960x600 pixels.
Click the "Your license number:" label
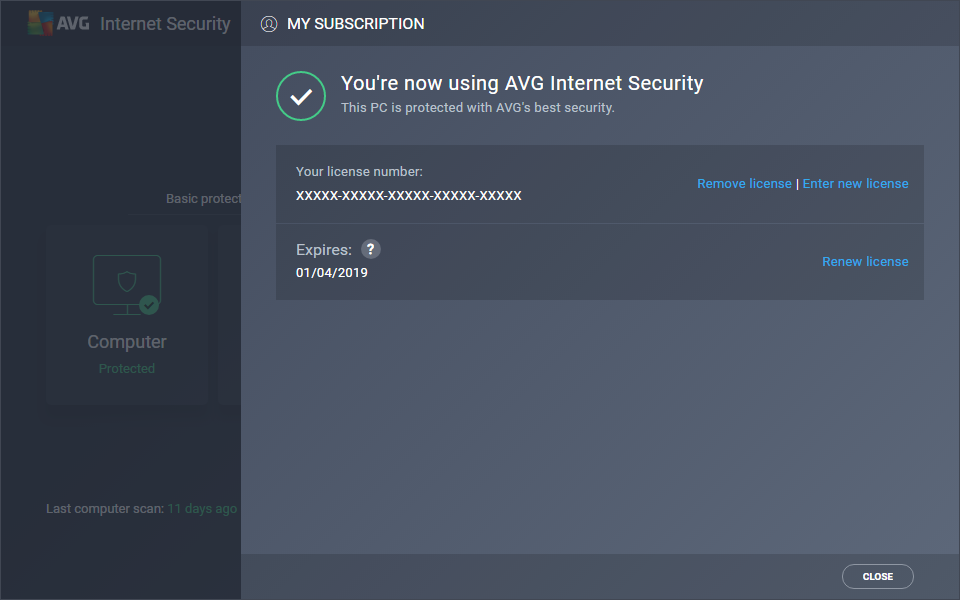click(359, 171)
